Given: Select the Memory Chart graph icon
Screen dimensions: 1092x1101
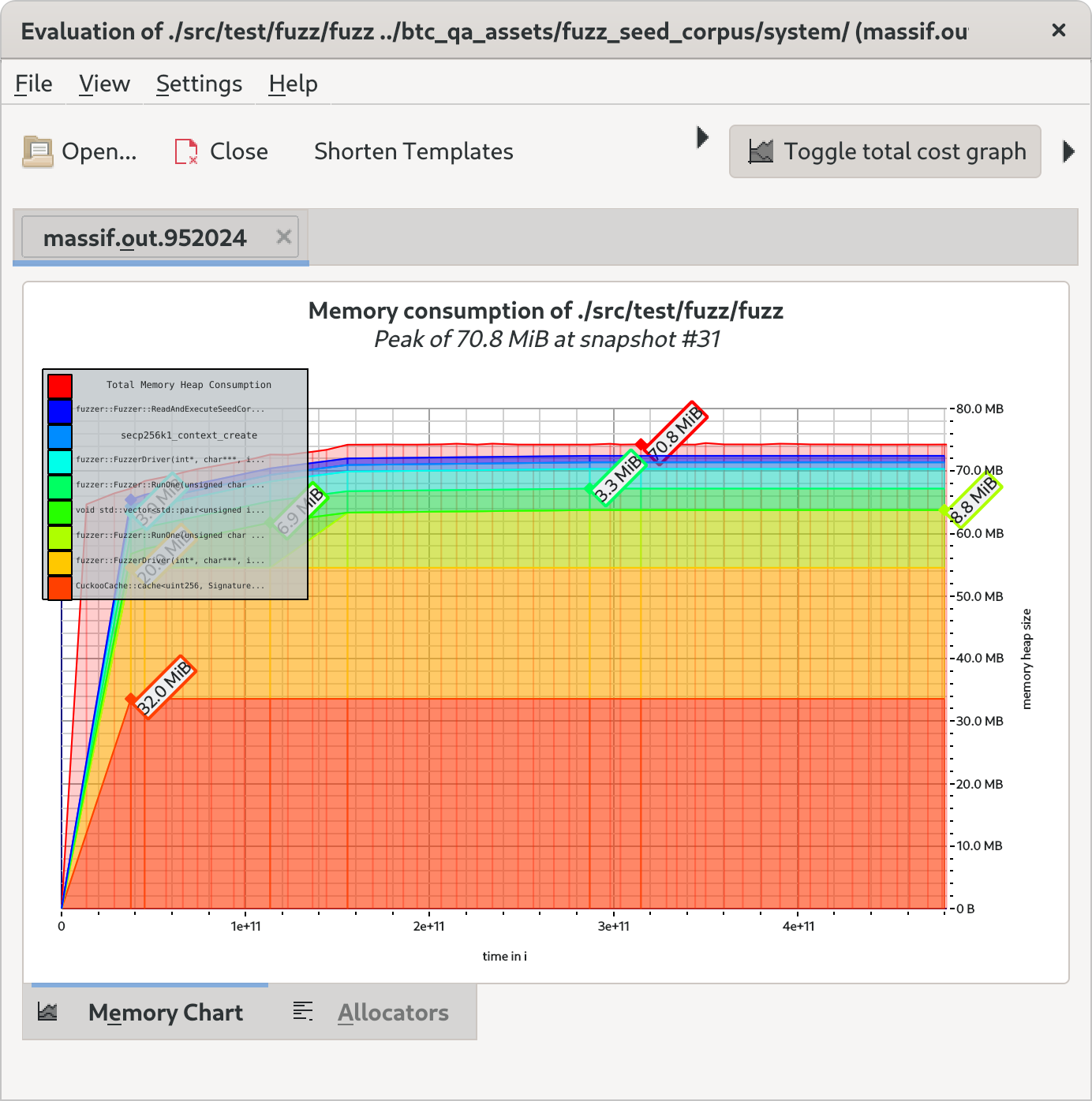Looking at the screenshot, I should [49, 1012].
